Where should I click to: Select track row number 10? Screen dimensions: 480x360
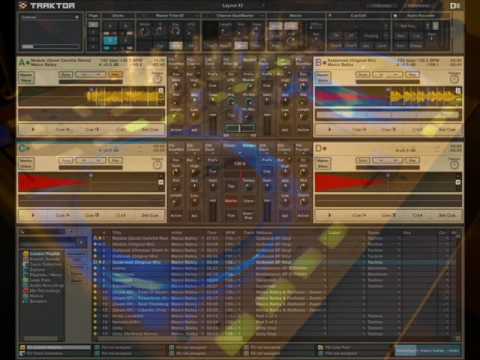(275, 292)
